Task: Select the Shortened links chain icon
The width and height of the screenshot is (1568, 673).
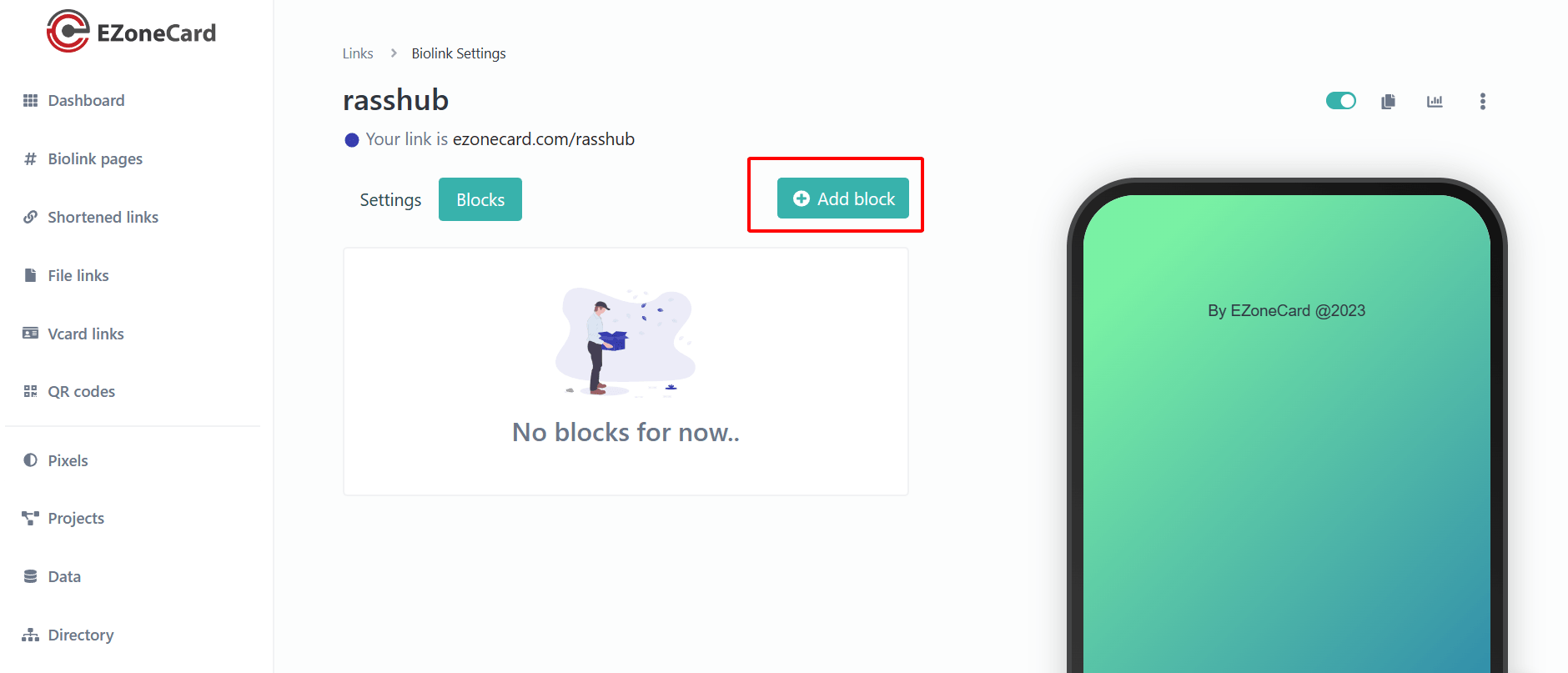Action: (30, 217)
